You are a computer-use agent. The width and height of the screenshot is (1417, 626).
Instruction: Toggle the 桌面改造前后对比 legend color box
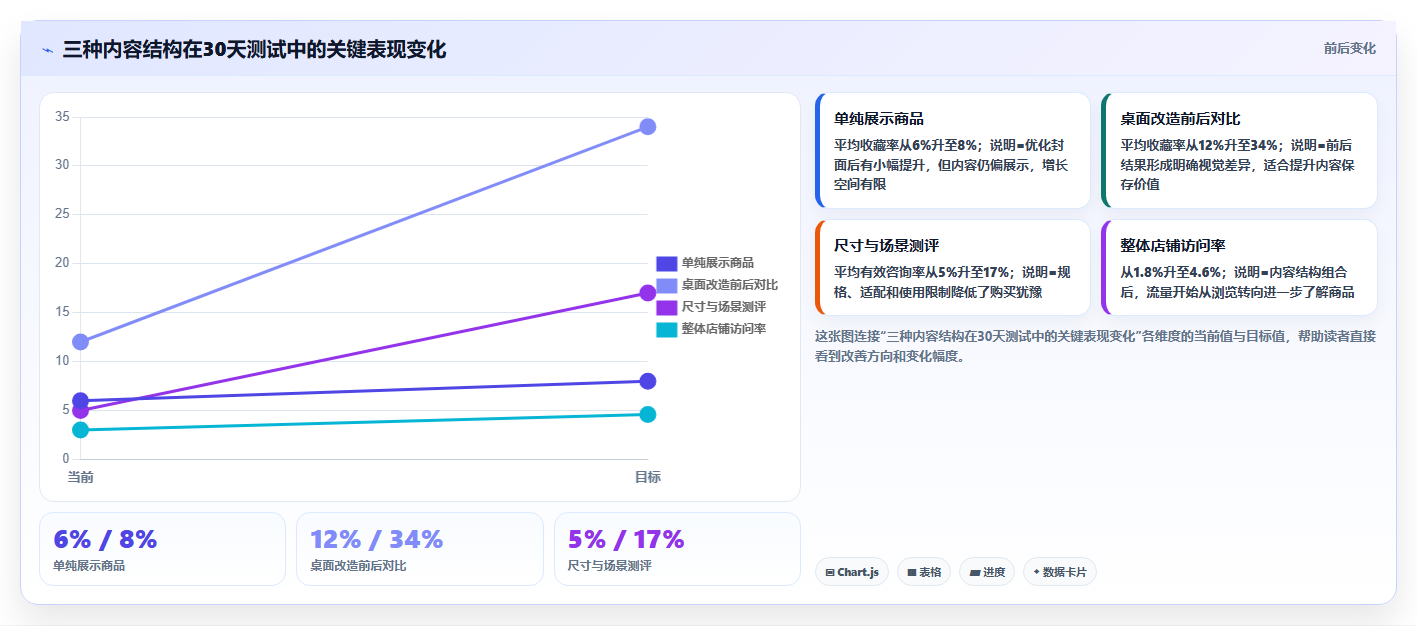[x=667, y=285]
